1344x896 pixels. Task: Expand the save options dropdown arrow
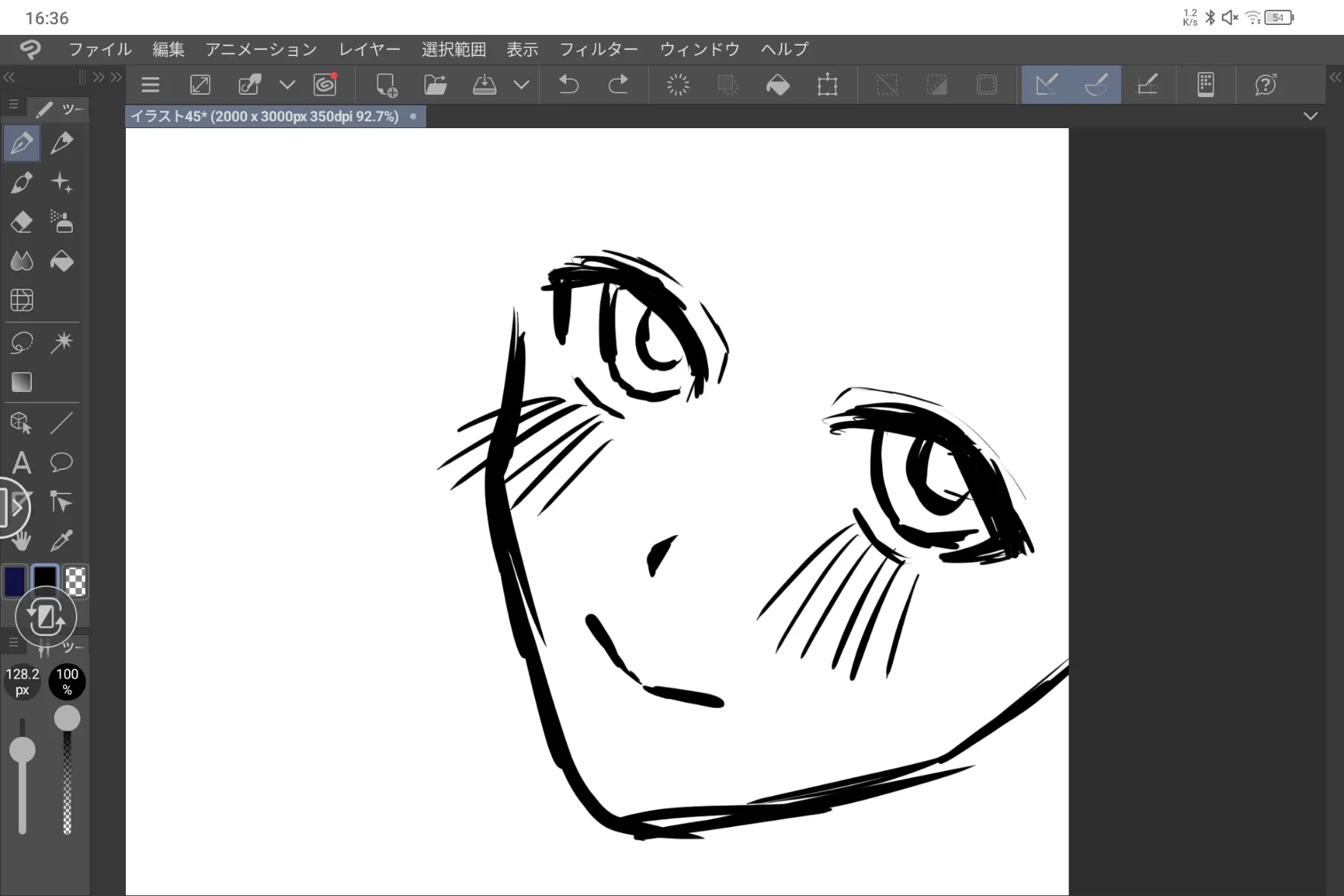(x=522, y=84)
